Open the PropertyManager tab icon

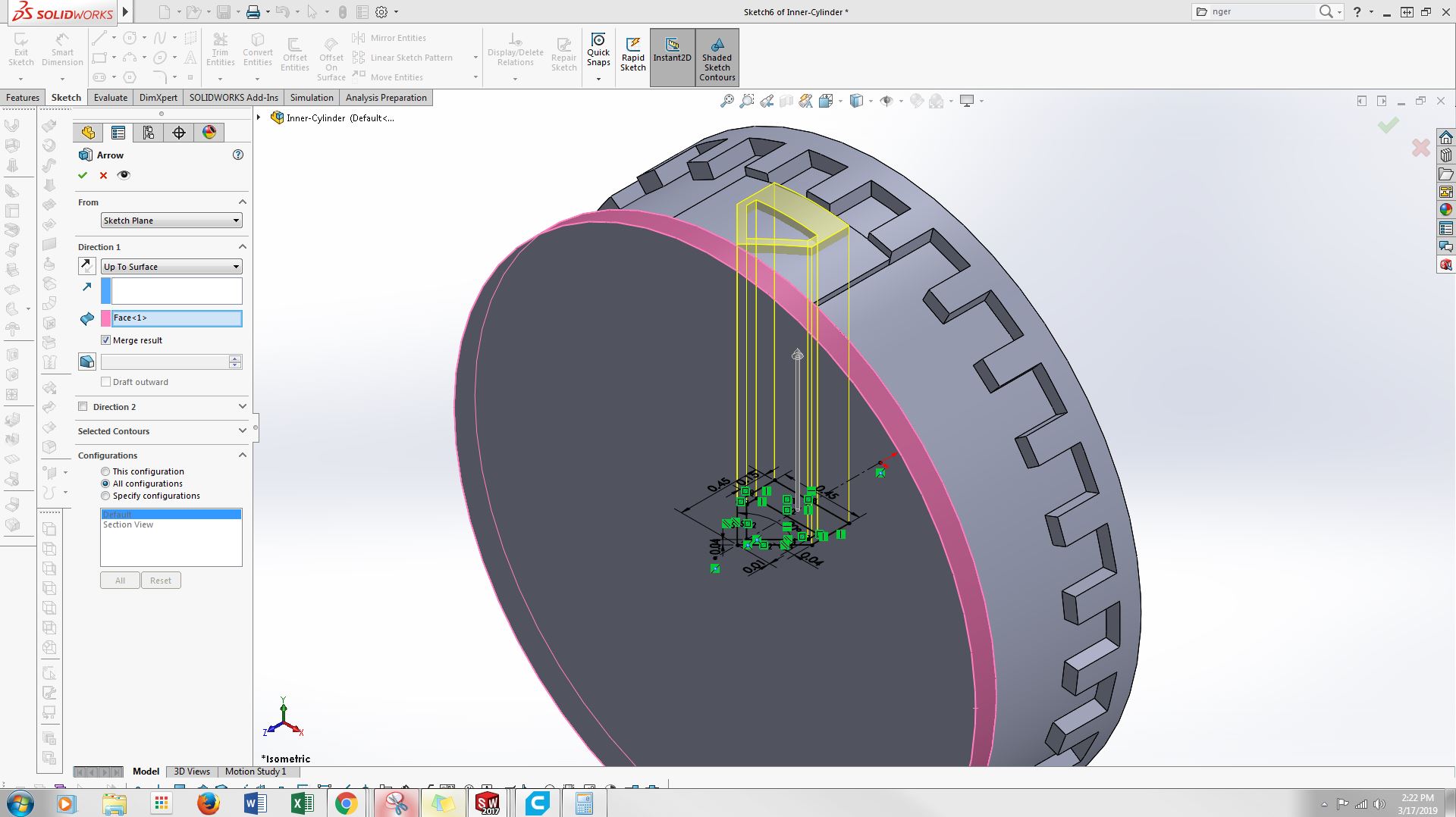(118, 133)
